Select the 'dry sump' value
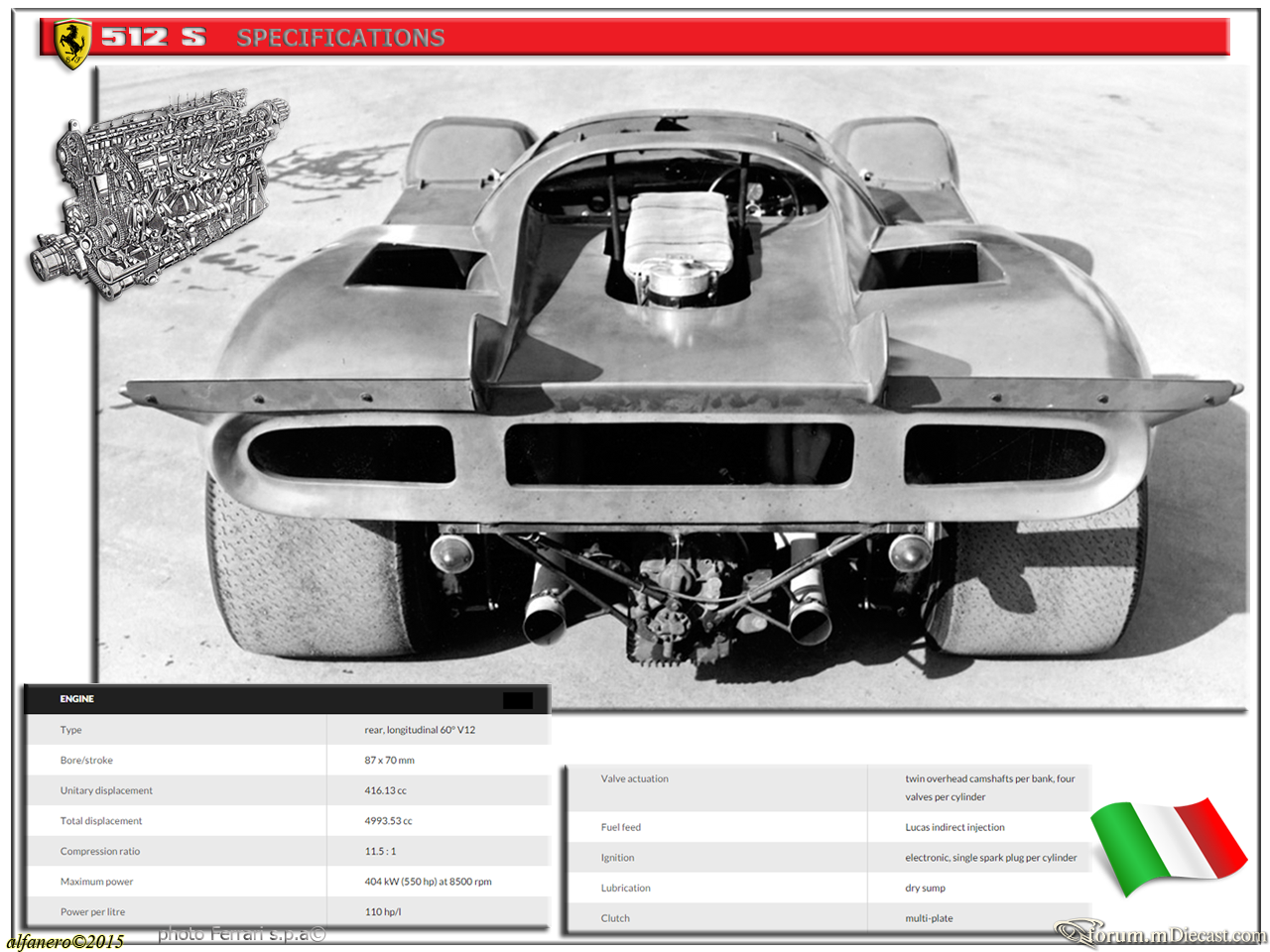 [x=926, y=888]
